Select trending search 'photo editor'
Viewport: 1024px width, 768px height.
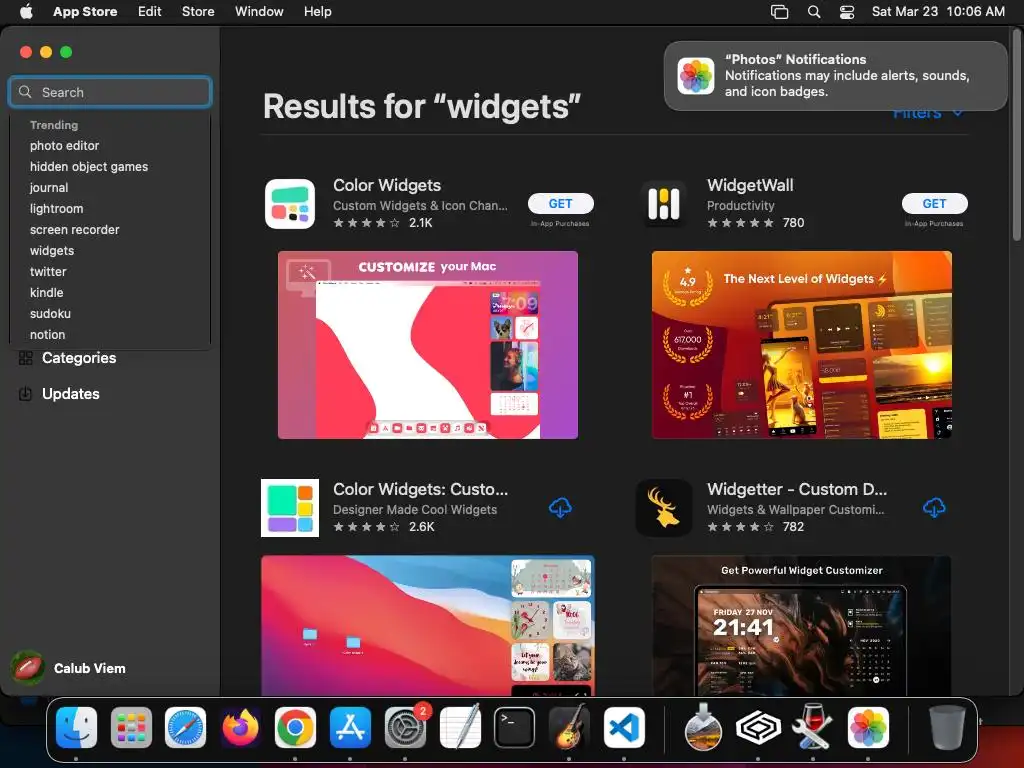click(65, 146)
